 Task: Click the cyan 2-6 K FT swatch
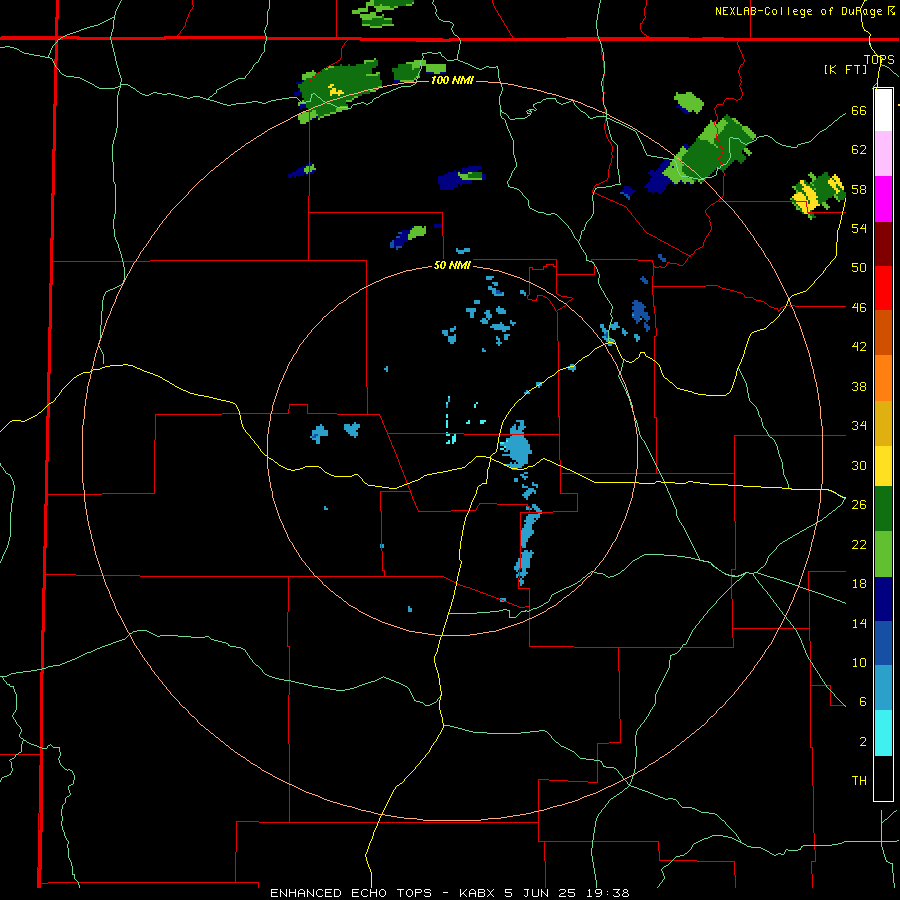883,733
